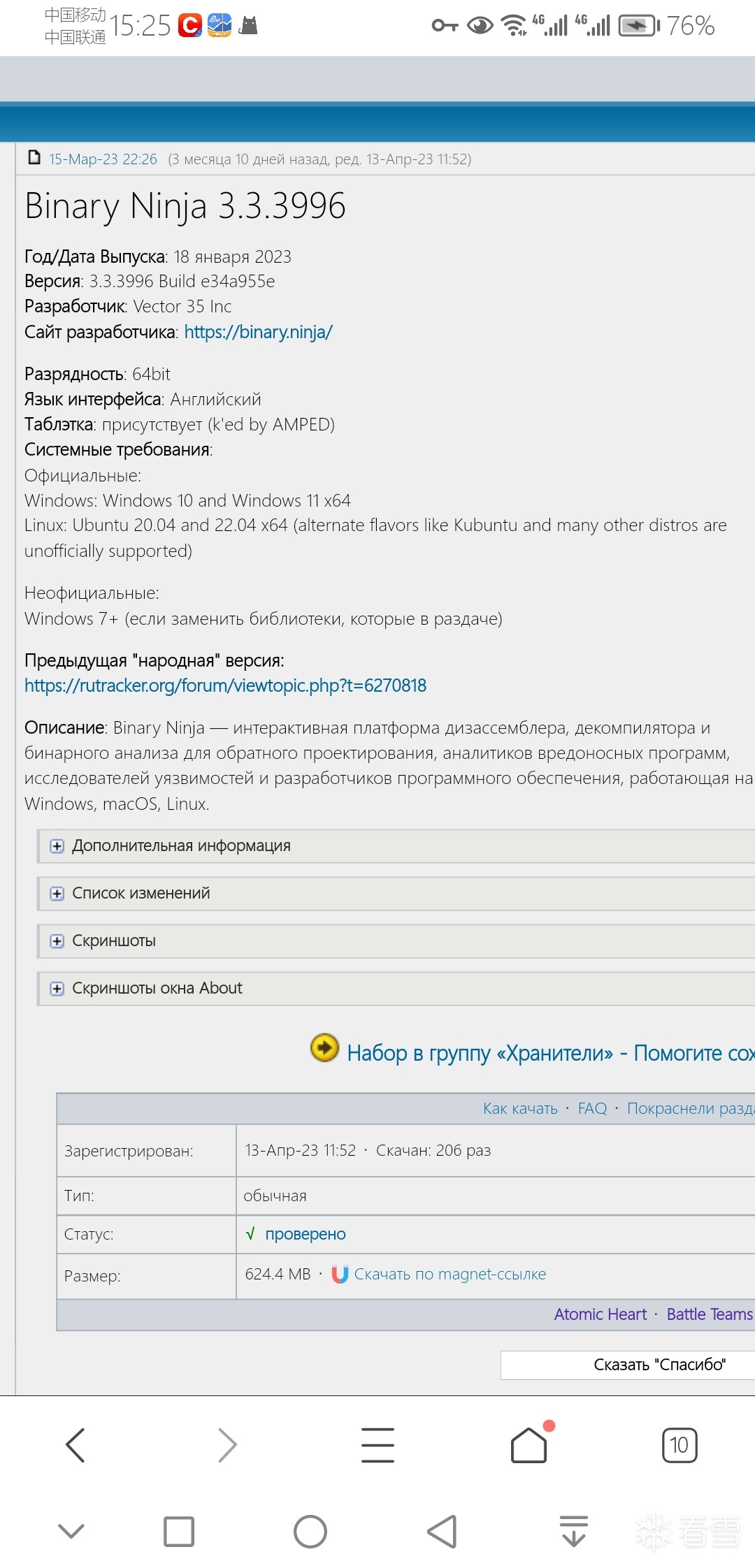Open the Atomic Heart link
Image resolution: width=755 pixels, height=1568 pixels.
[x=600, y=1314]
